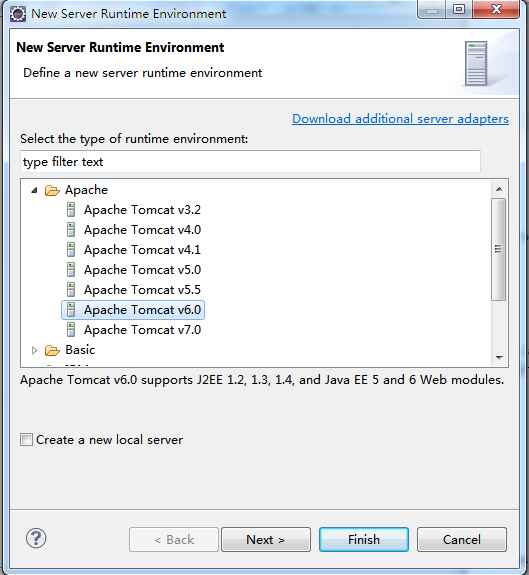Collapse the Apache tree node
529x575 pixels.
[34, 190]
